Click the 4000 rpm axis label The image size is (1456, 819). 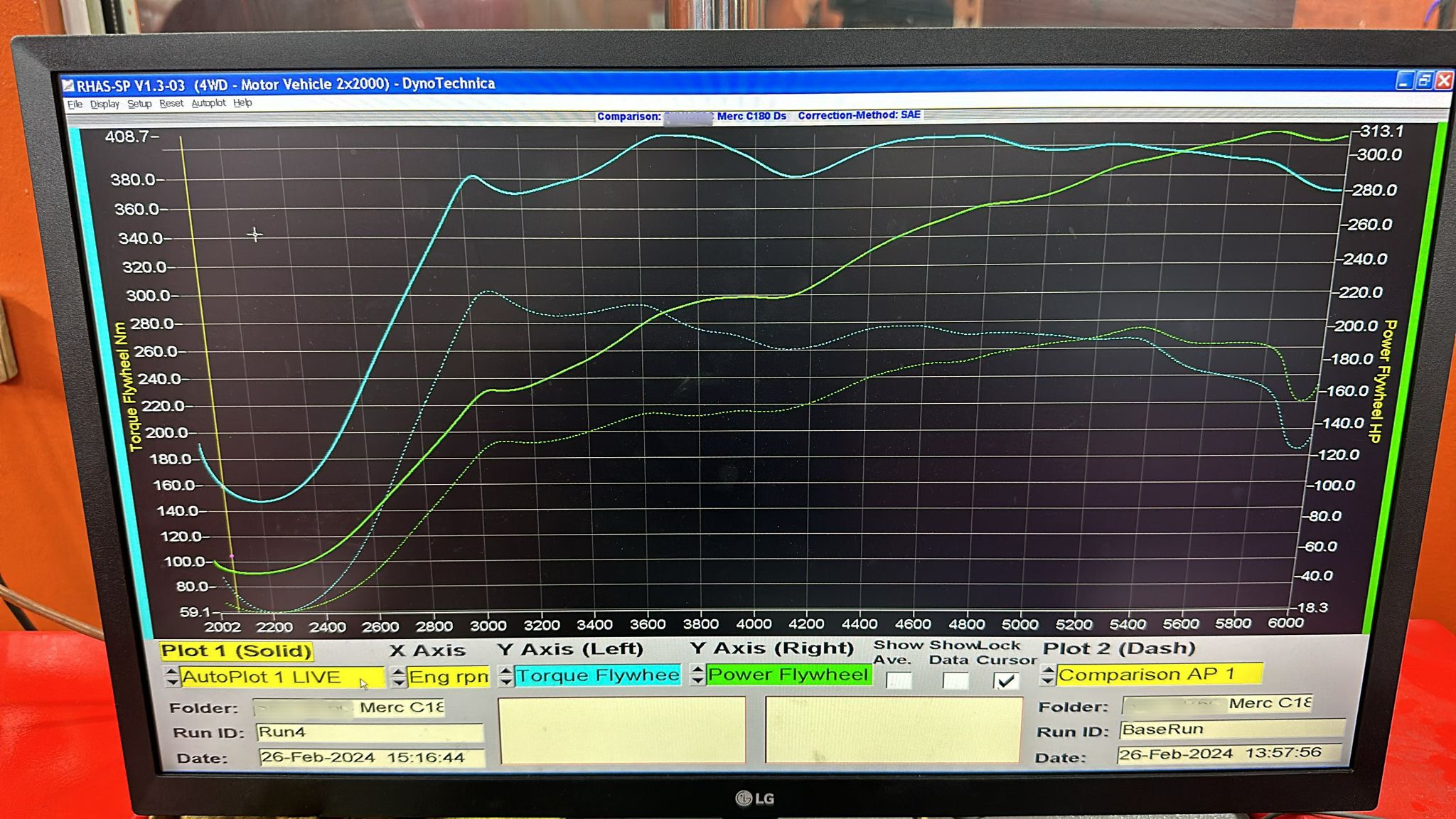pyautogui.click(x=754, y=624)
